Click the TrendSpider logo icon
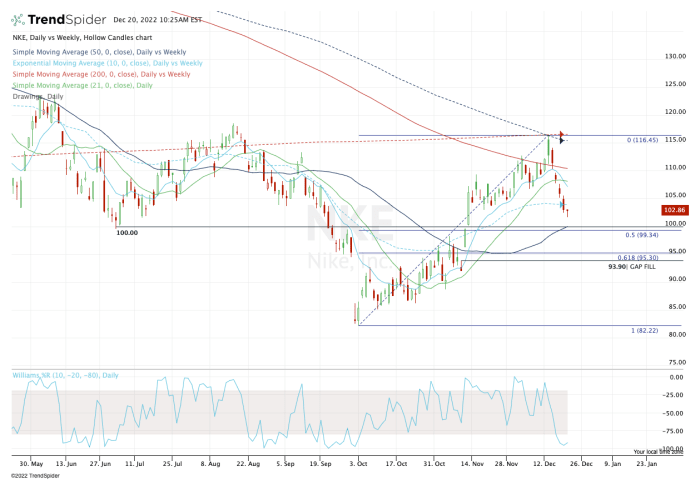Screen dimensions: 700x481 [x=18, y=20]
